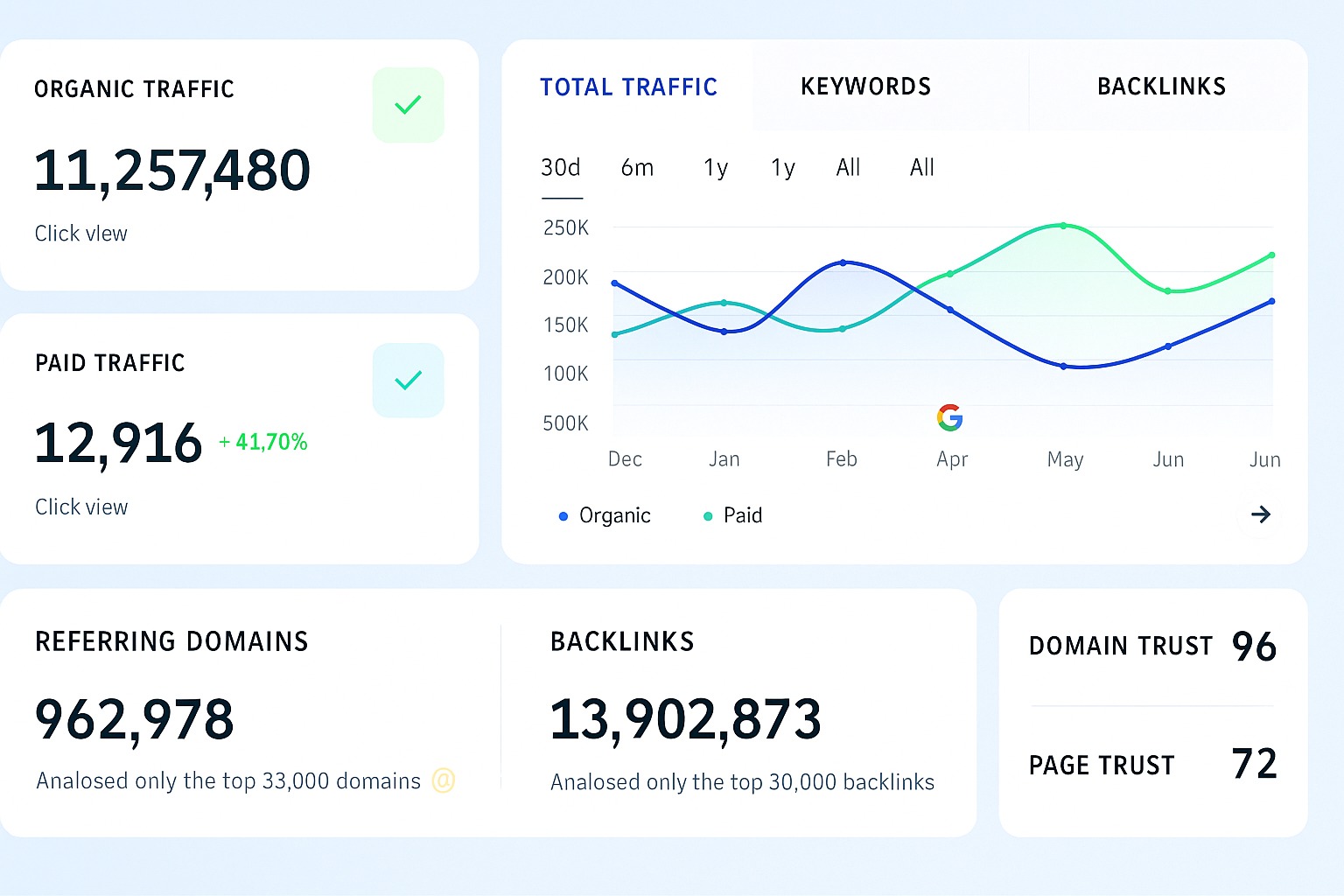Viewport: 1344px width, 896px height.
Task: Click the blue checkmark in Paid Traffic card
Action: click(408, 381)
